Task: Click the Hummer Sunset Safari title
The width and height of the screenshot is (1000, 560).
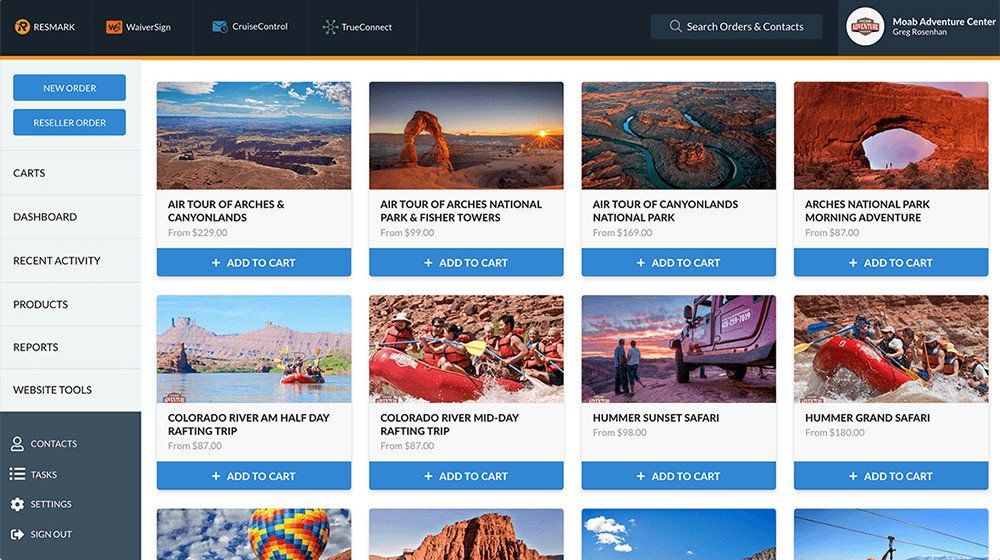Action: coord(656,418)
